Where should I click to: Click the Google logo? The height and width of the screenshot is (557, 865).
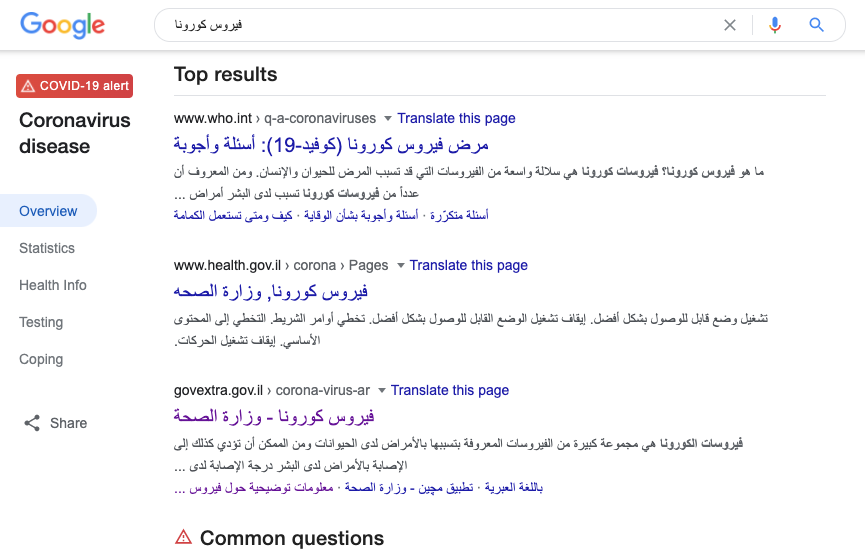[62, 25]
